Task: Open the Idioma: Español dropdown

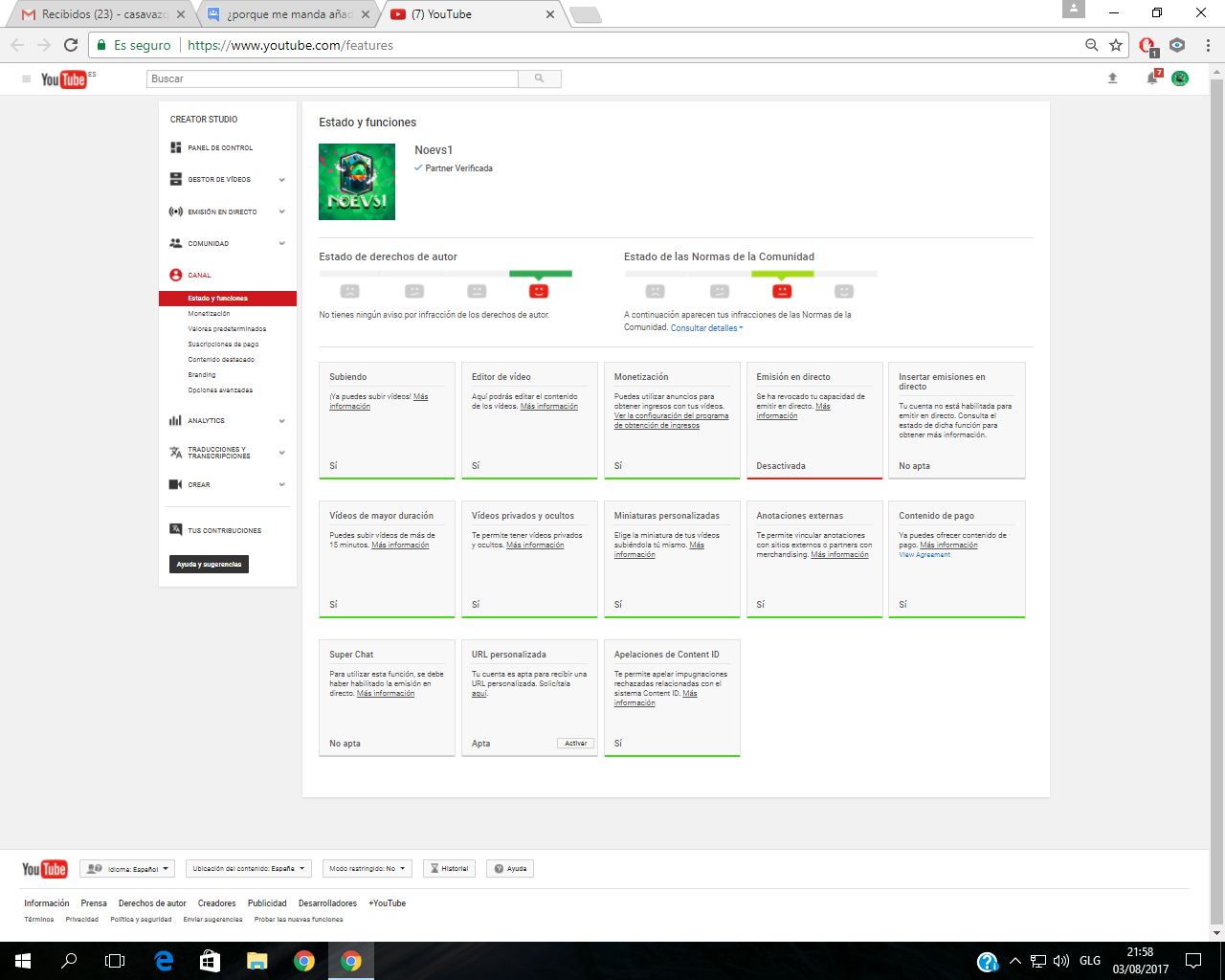Action: 127,869
